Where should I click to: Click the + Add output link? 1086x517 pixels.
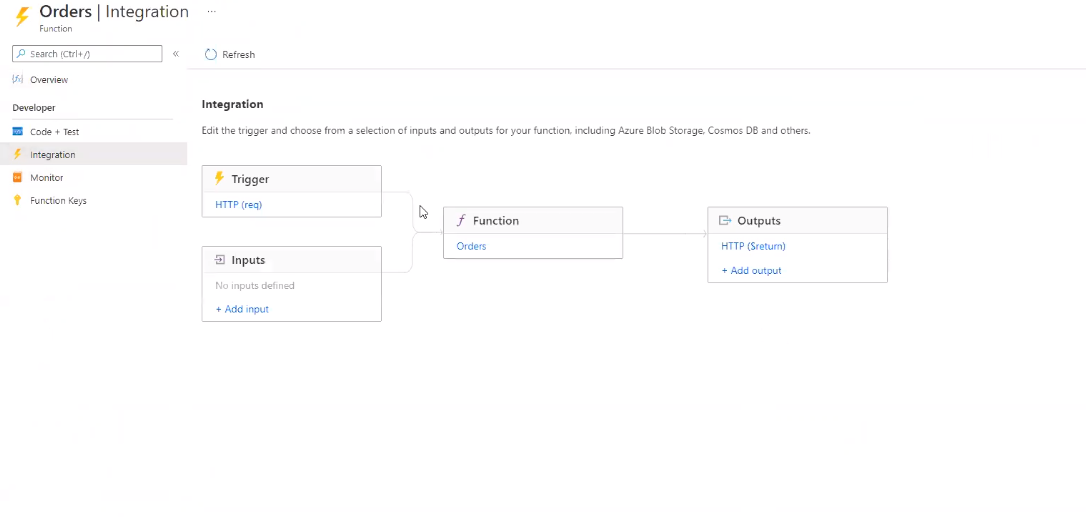click(x=751, y=270)
